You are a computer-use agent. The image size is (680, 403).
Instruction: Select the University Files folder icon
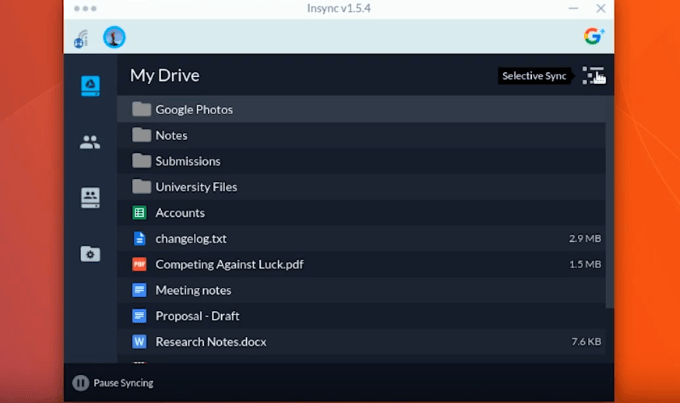click(141, 187)
